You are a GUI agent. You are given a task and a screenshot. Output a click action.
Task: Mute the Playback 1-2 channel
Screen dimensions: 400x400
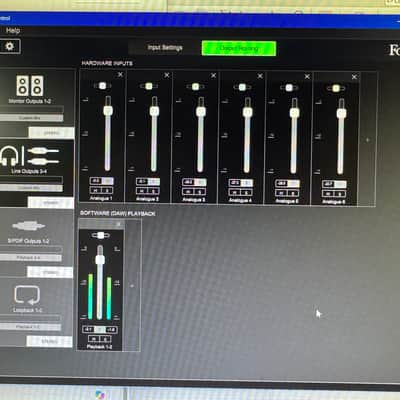tap(94, 339)
